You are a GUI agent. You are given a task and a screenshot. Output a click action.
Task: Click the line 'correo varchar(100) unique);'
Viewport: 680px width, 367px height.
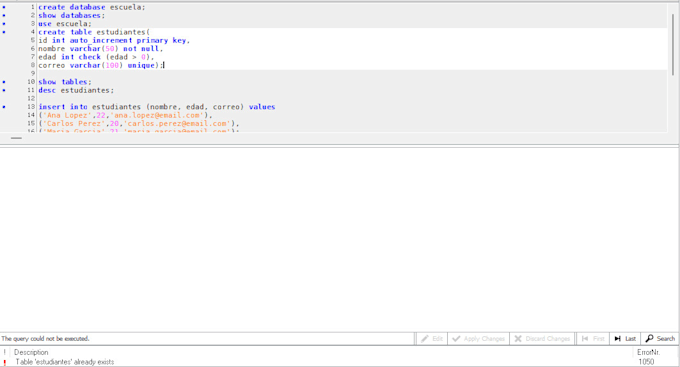click(101, 66)
